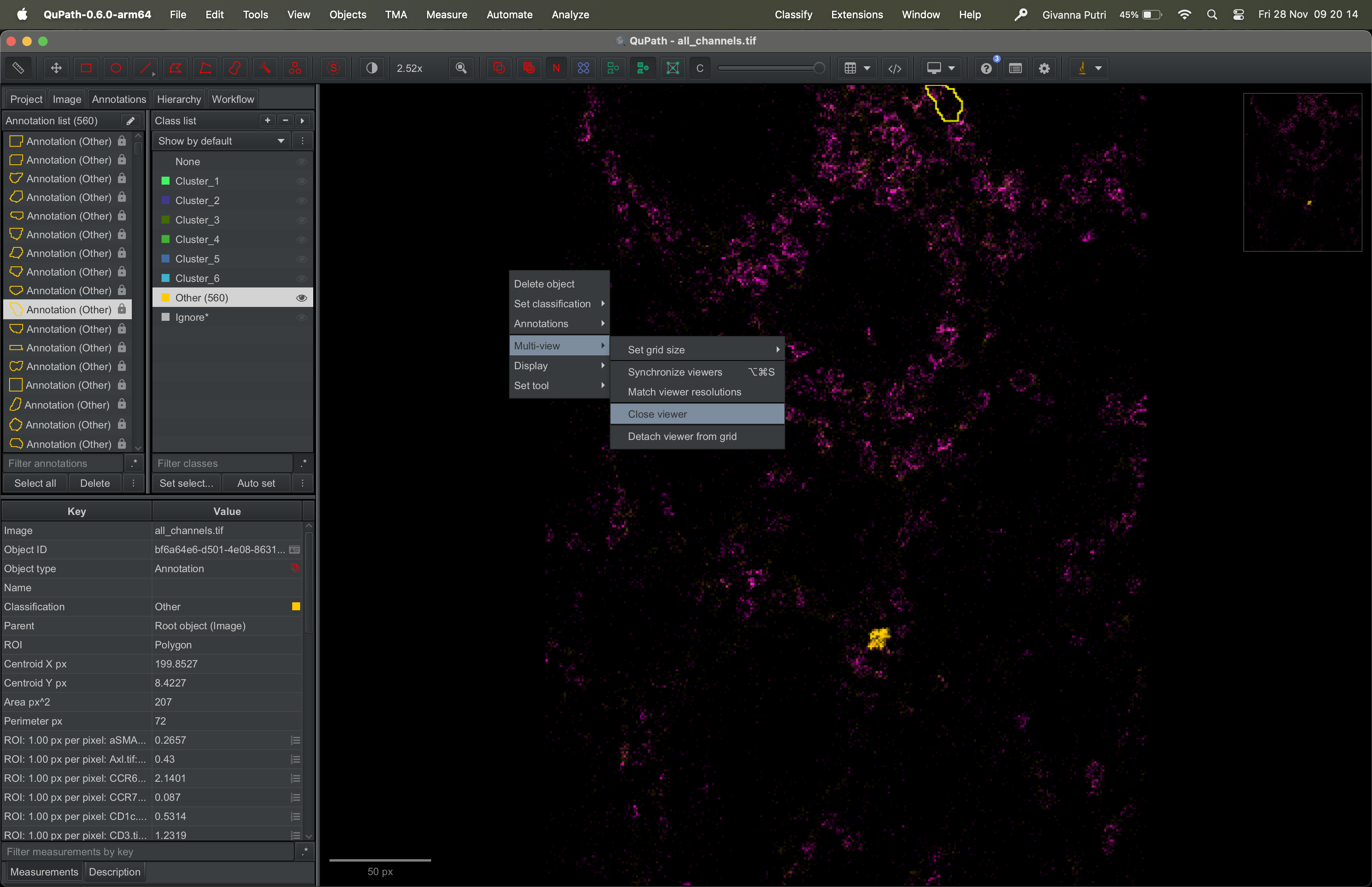Open the 'Show by default' dropdown
The height and width of the screenshot is (887, 1372).
coord(221,141)
